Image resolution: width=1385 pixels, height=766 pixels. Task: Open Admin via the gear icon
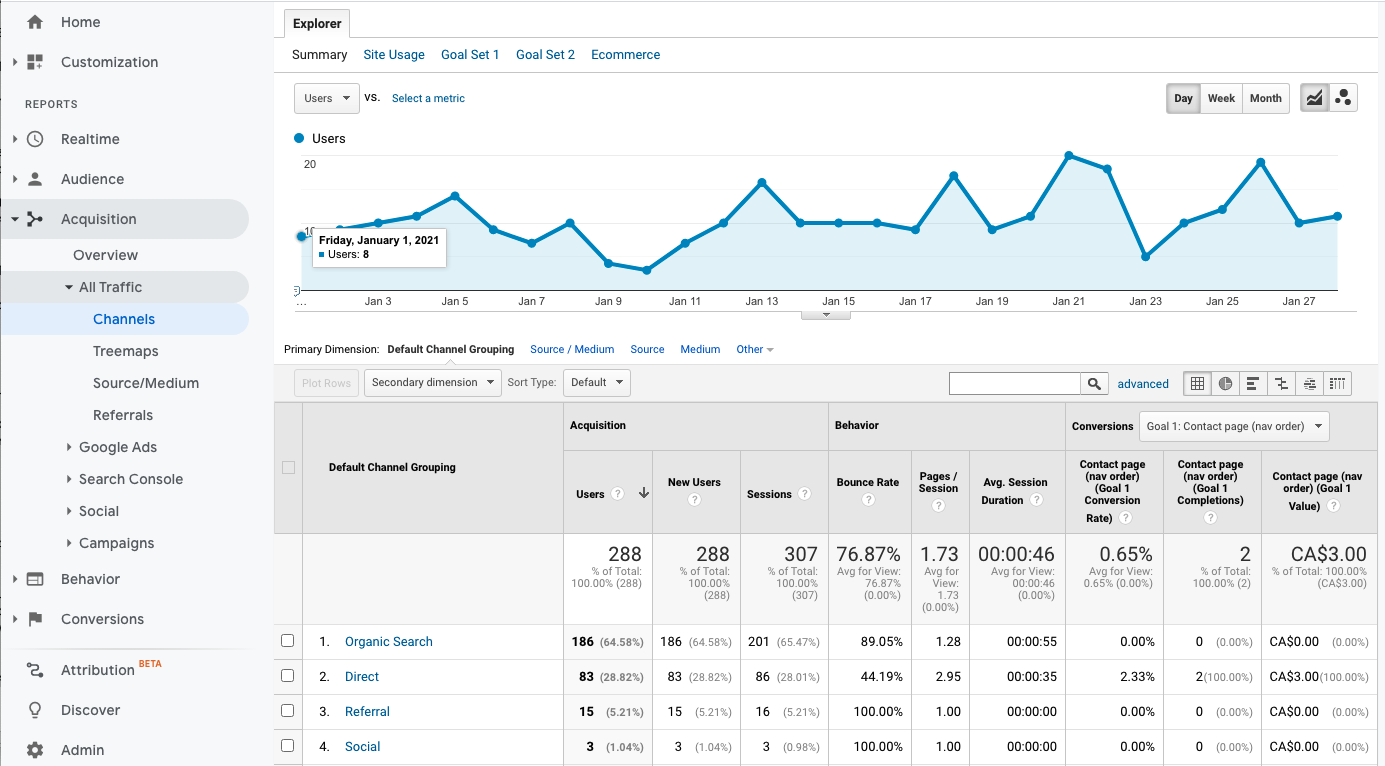(34, 750)
